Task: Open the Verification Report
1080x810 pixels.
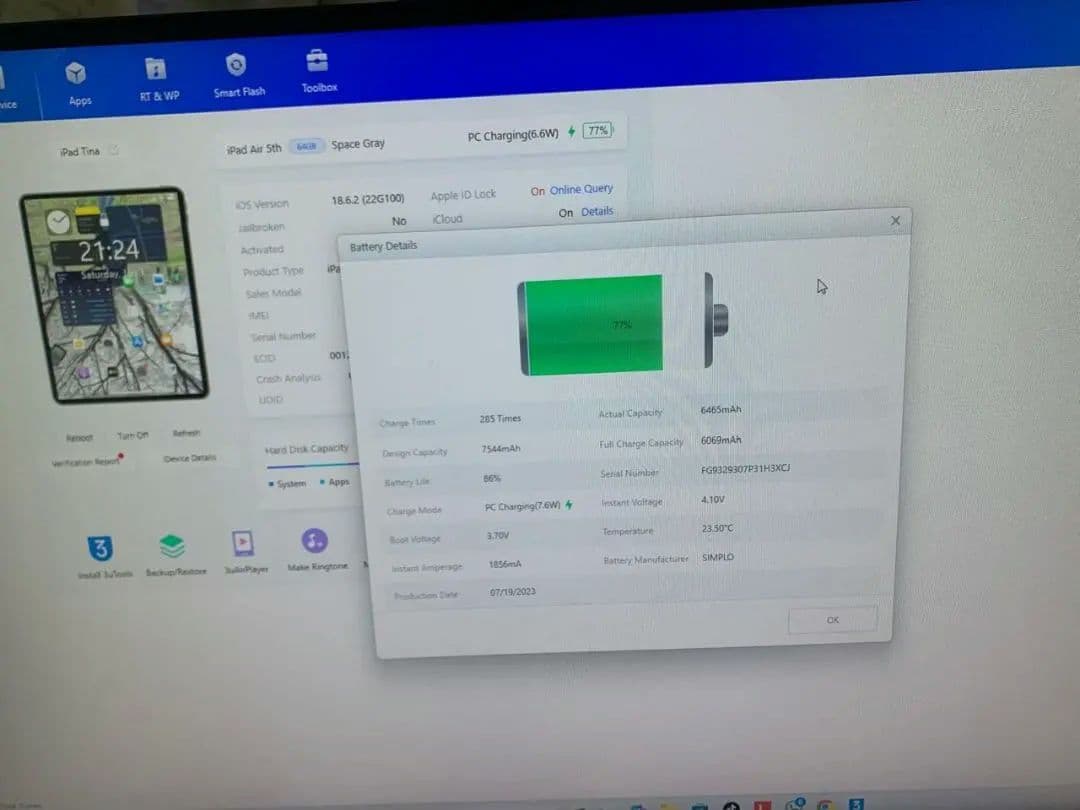Action: 86,462
